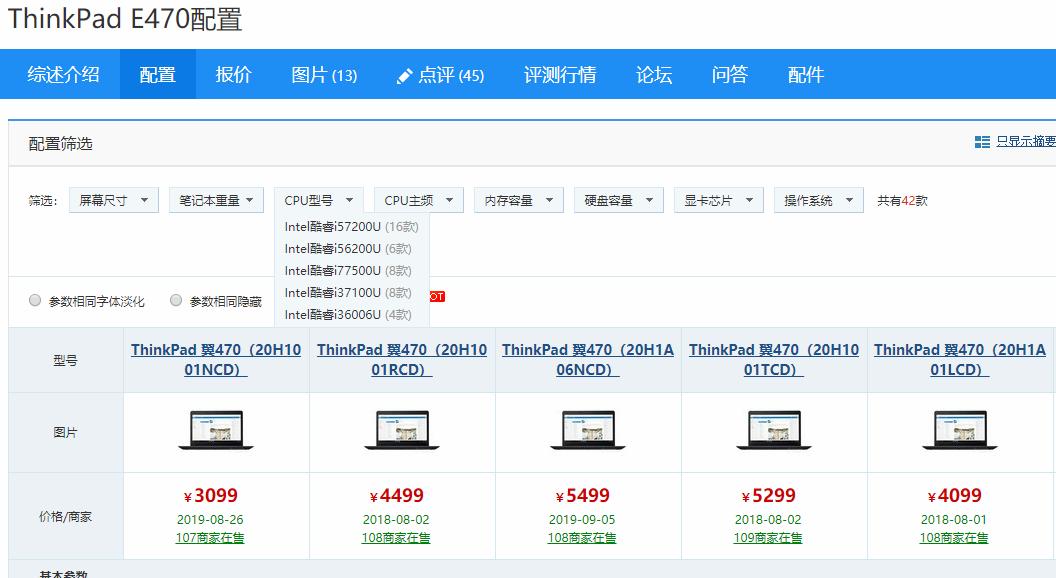Click the laptop thumbnail of the ¥3099 model

(214, 431)
